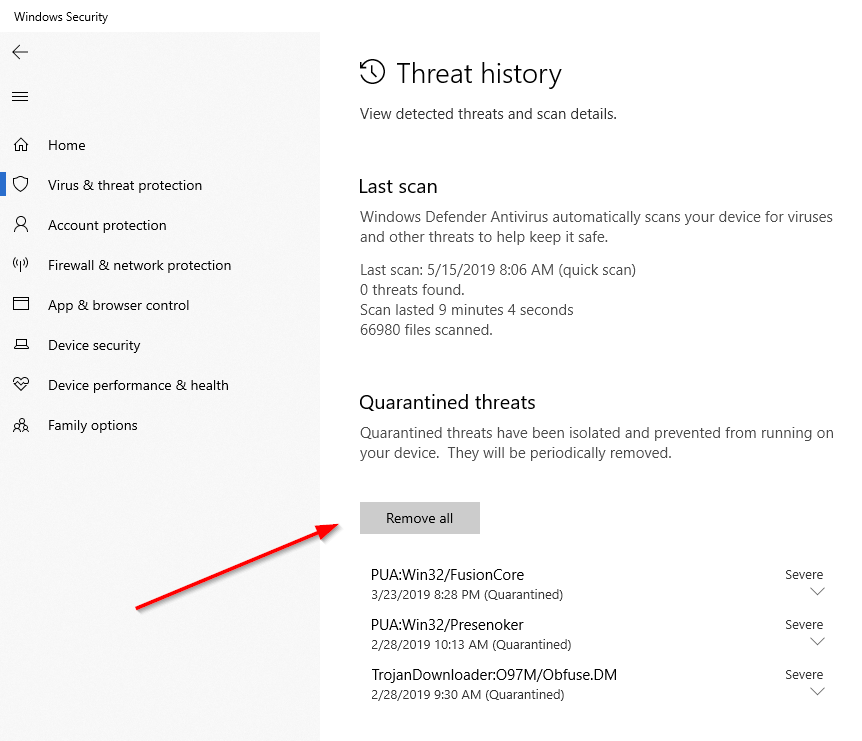This screenshot has width=862, height=741.
Task: Click the Threat history clock icon
Action: pos(373,72)
